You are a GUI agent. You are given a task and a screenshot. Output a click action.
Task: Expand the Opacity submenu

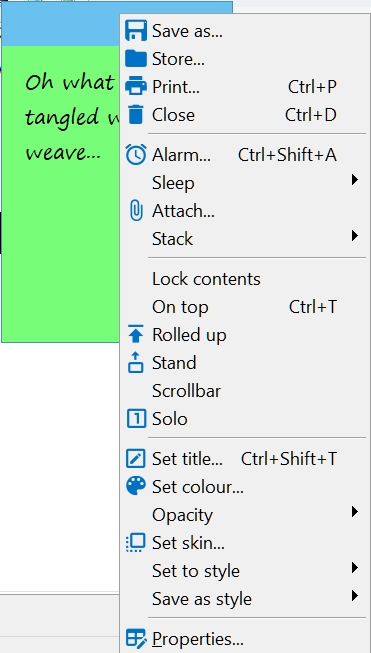[245, 515]
